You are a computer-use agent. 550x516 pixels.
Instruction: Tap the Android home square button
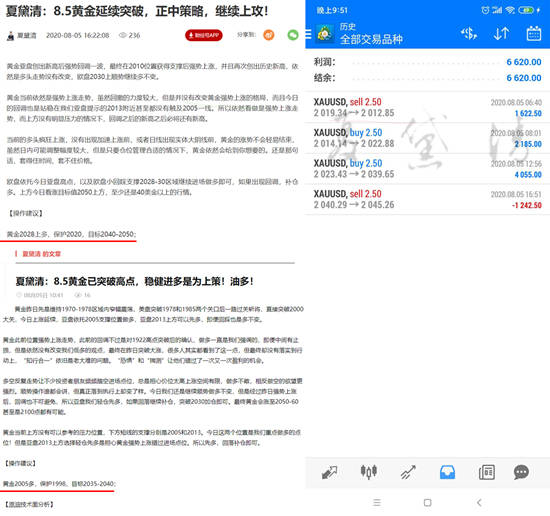(427, 503)
